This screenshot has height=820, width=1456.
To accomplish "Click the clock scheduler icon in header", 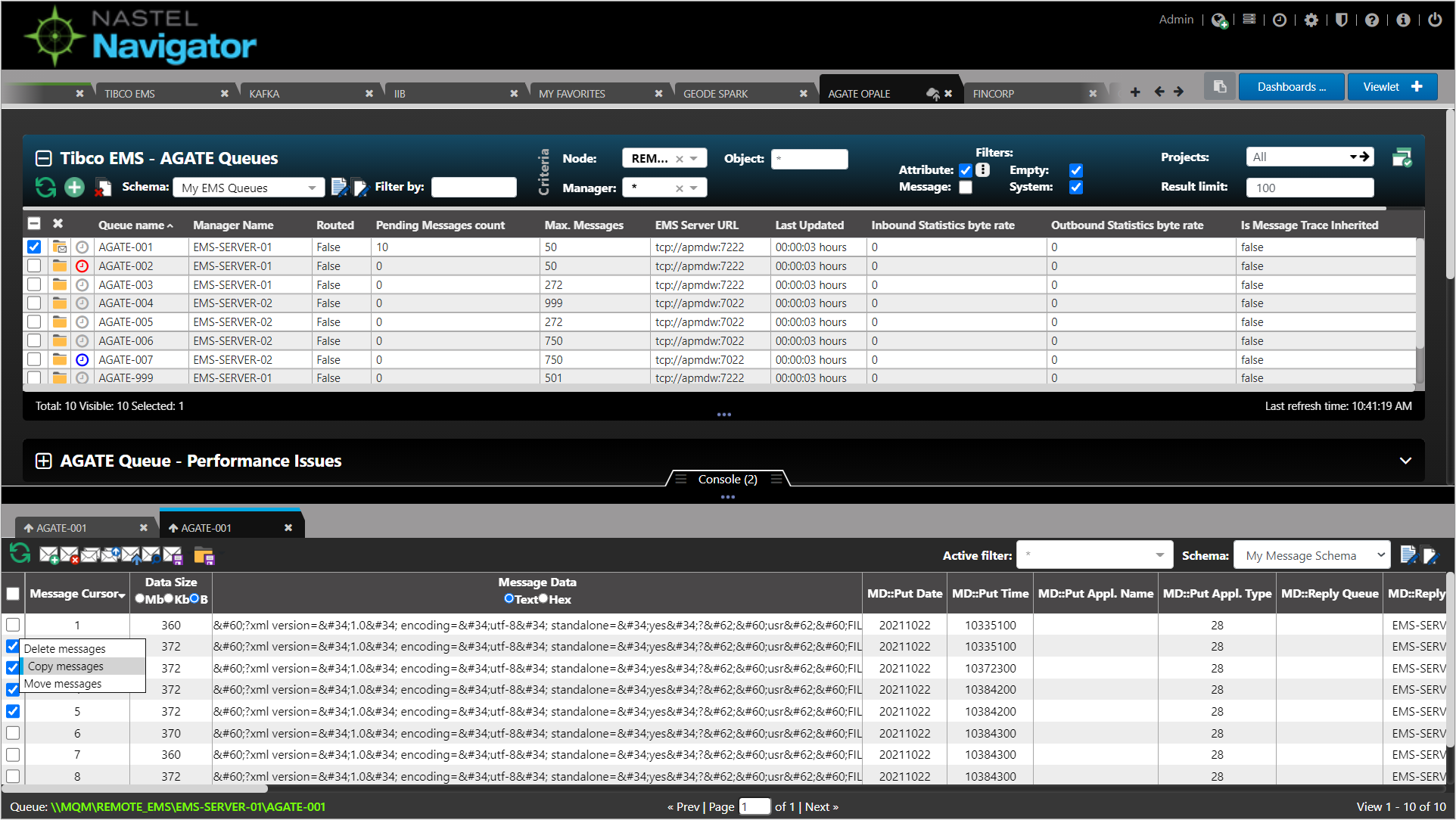I will tap(1279, 20).
